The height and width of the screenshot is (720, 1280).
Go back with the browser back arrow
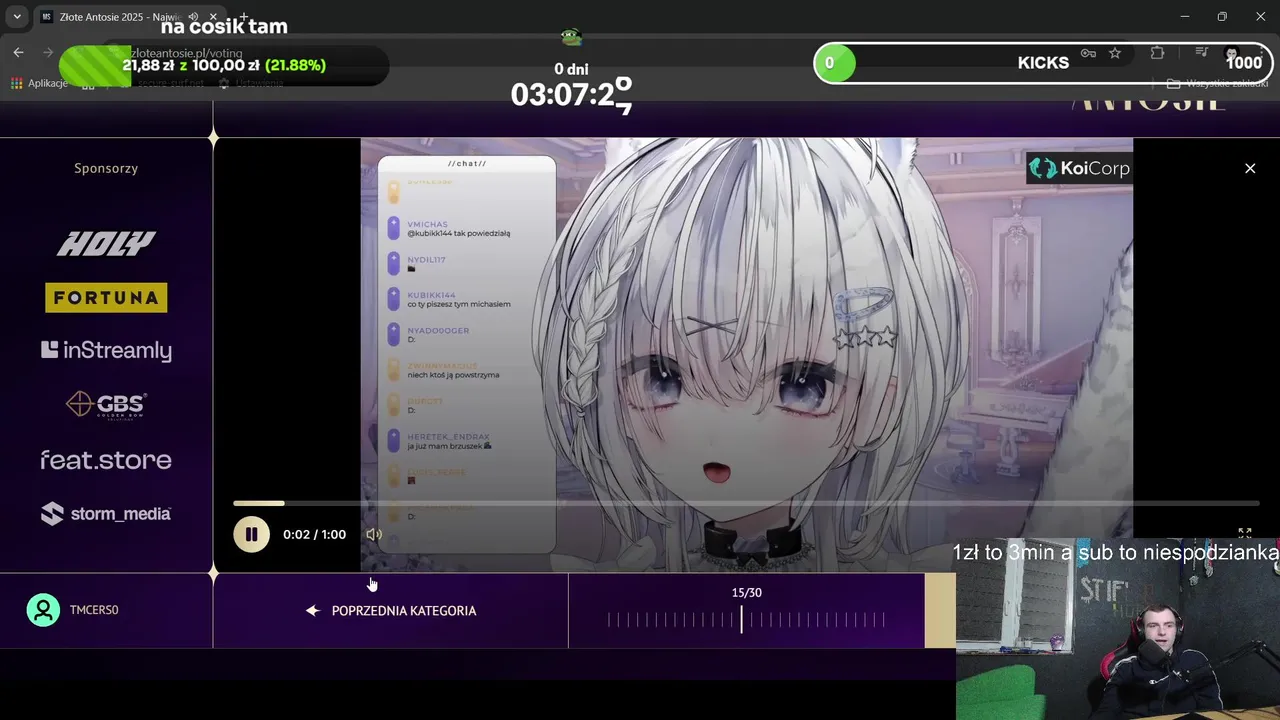point(18,53)
